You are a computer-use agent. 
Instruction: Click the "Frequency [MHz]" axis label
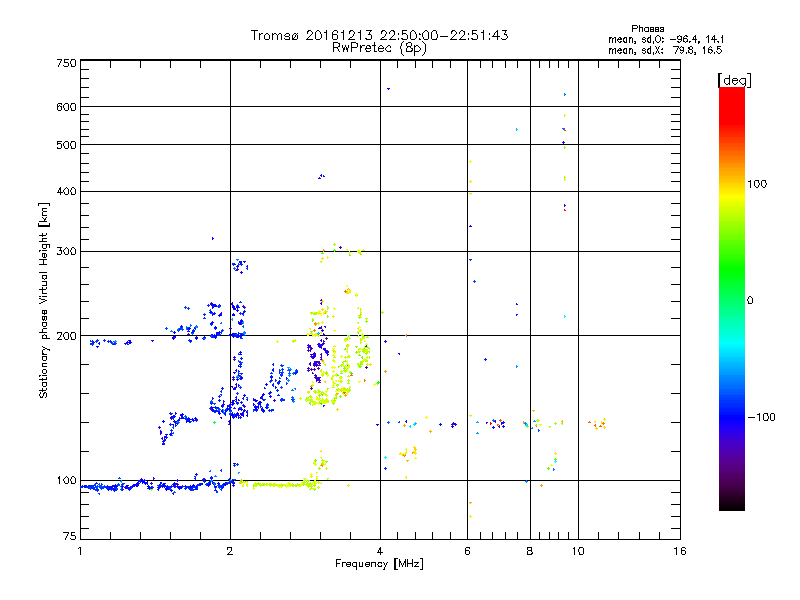click(379, 564)
